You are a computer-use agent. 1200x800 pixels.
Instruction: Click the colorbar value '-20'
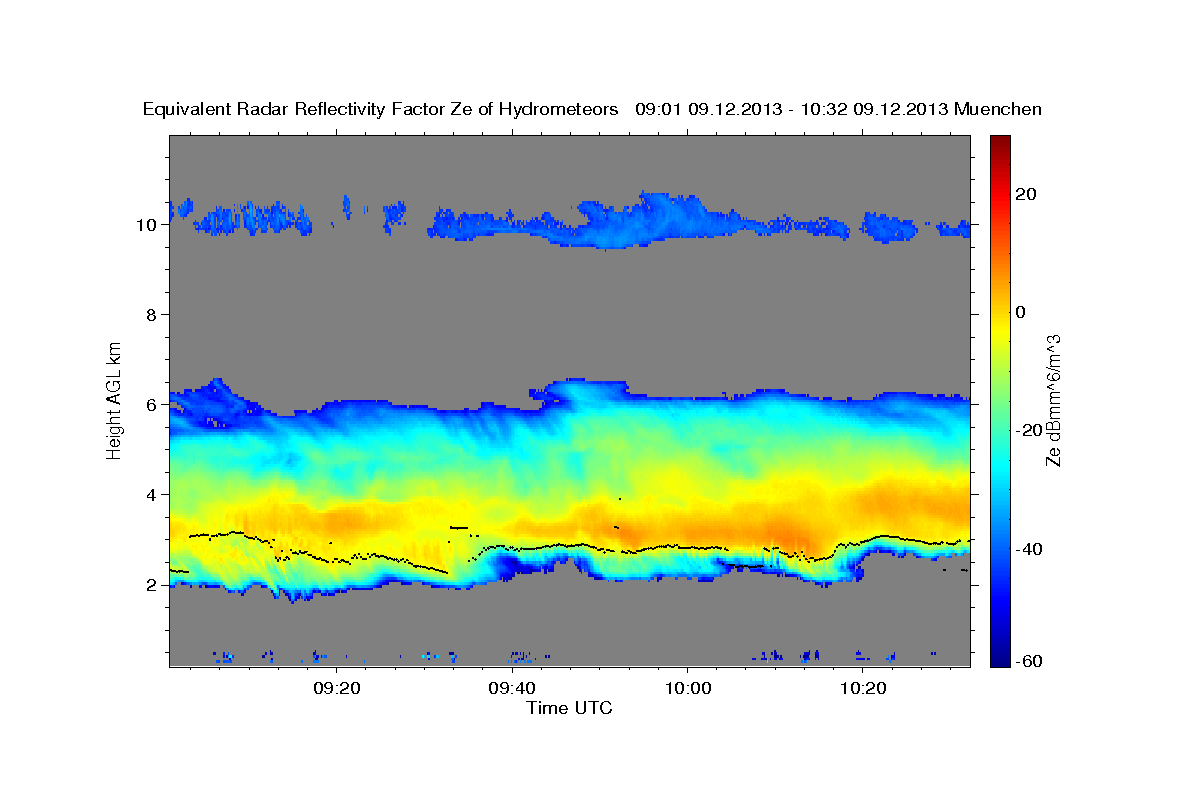1029,430
